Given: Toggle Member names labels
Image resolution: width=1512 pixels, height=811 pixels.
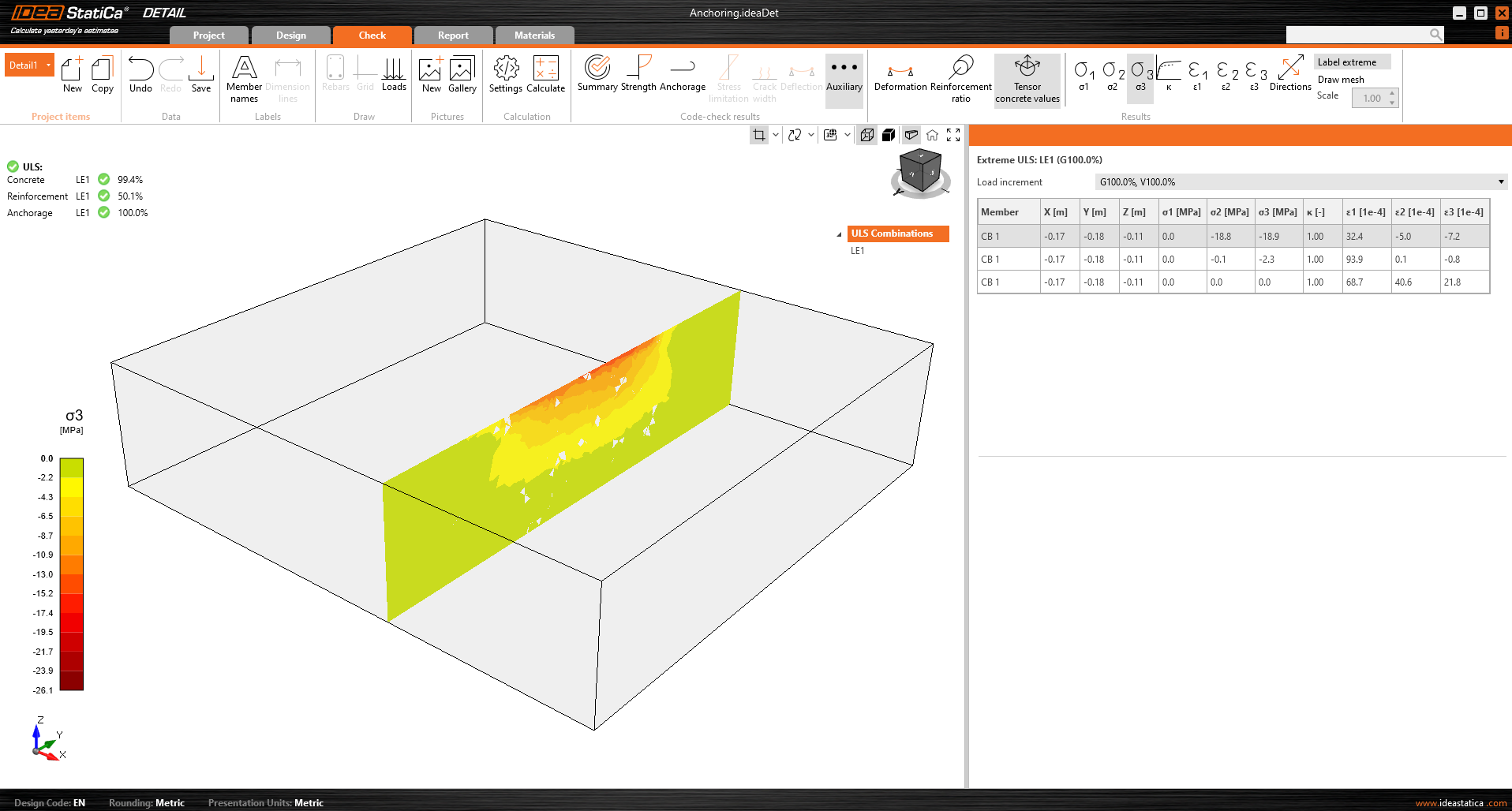Looking at the screenshot, I should click(x=244, y=77).
